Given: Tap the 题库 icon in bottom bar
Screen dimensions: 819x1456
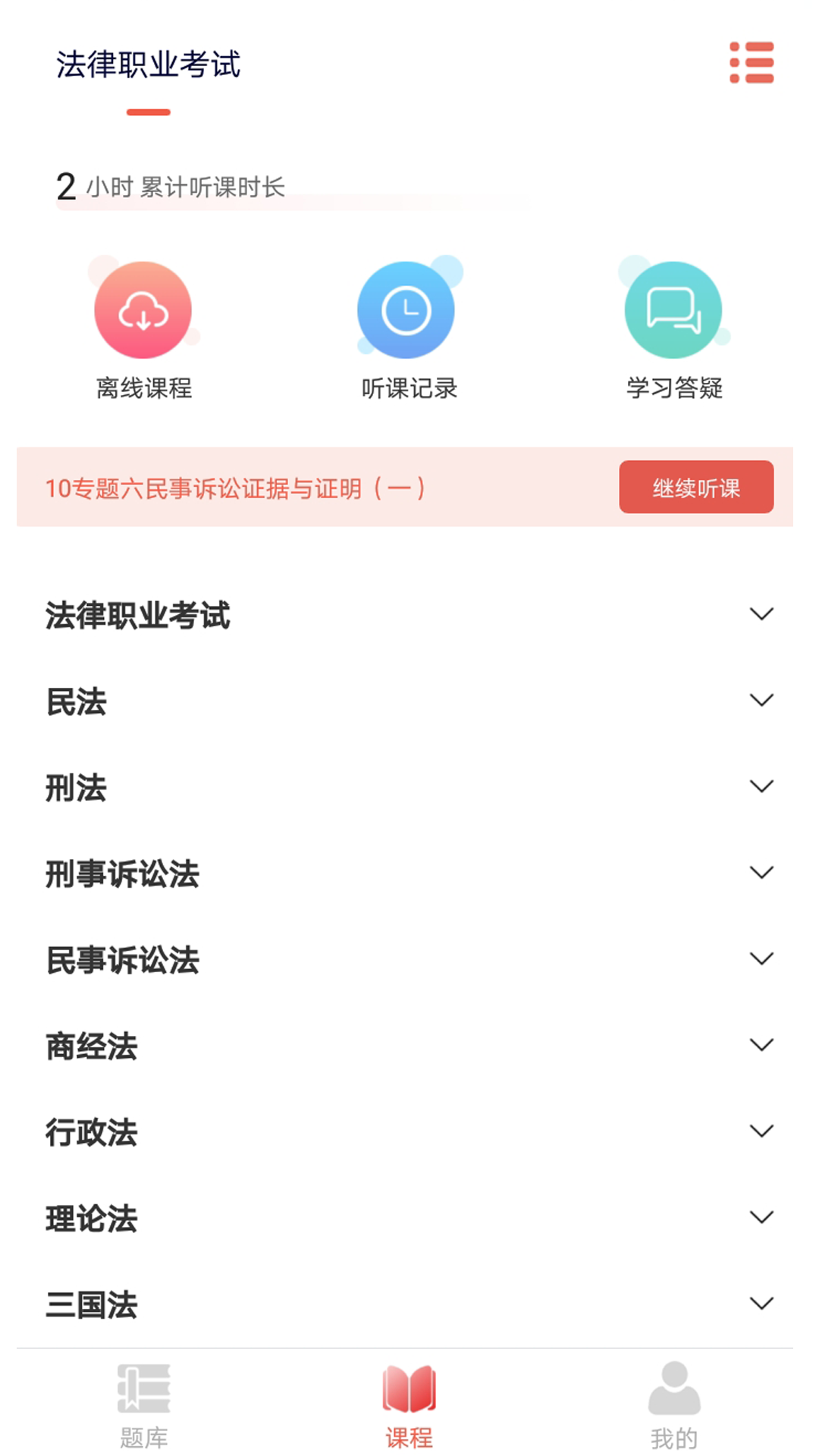Looking at the screenshot, I should pyautogui.click(x=143, y=1389).
